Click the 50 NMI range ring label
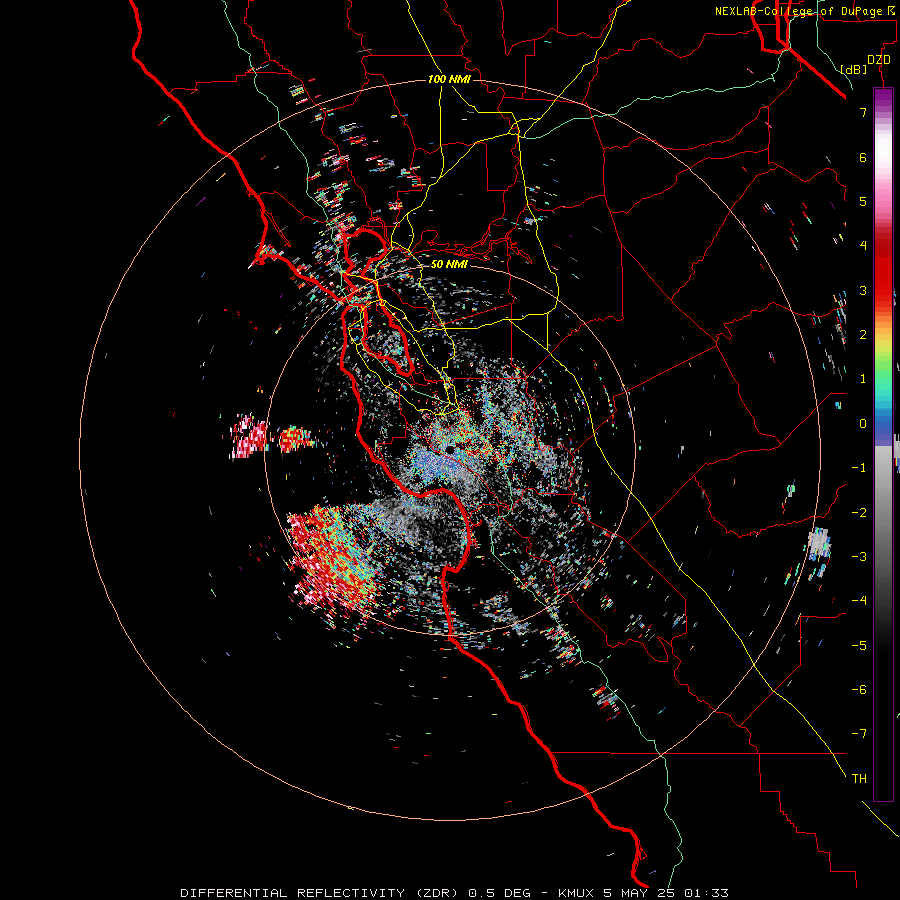900x900 pixels. click(449, 264)
